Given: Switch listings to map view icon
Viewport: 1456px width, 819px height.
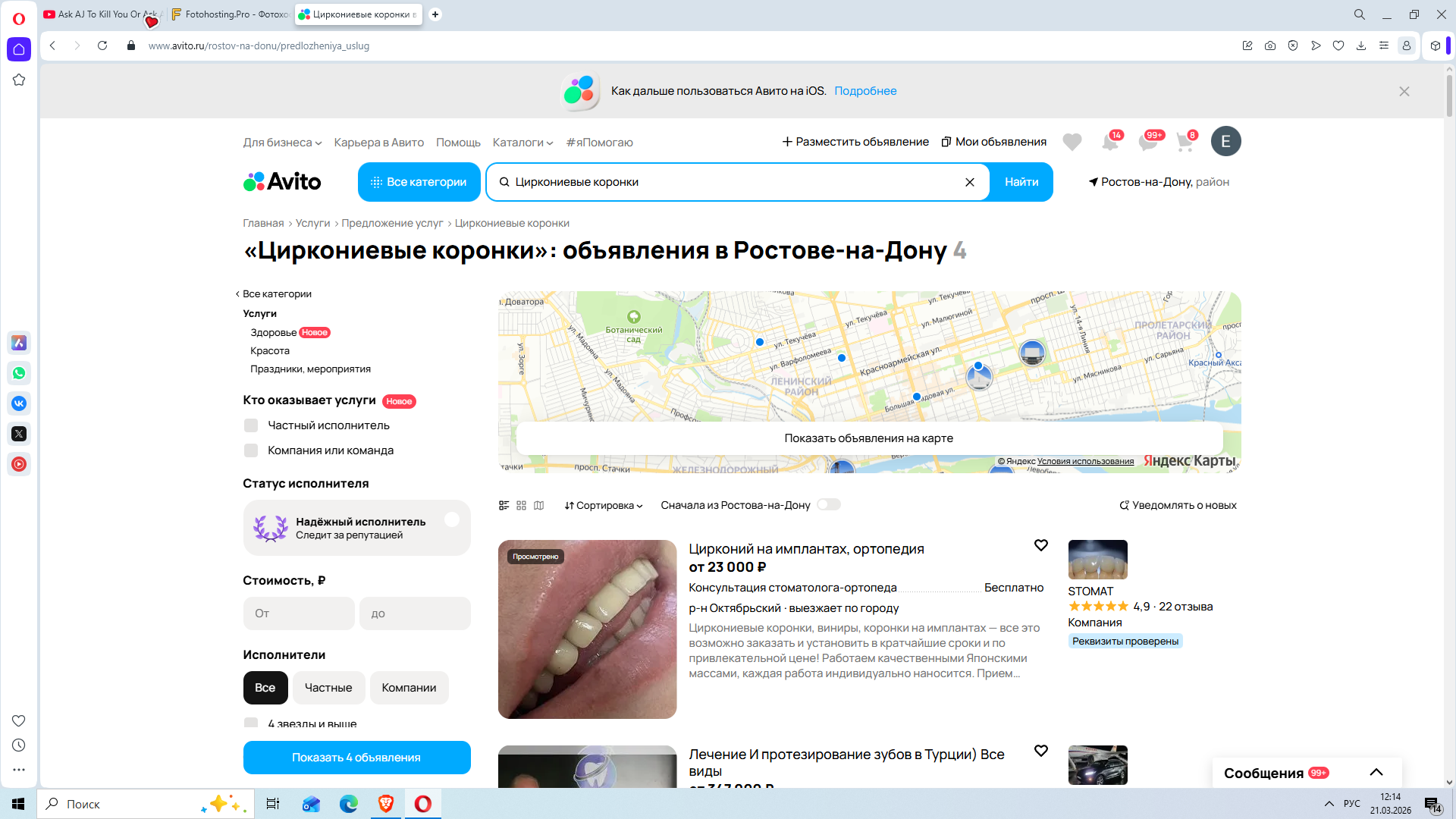Looking at the screenshot, I should tap(538, 505).
